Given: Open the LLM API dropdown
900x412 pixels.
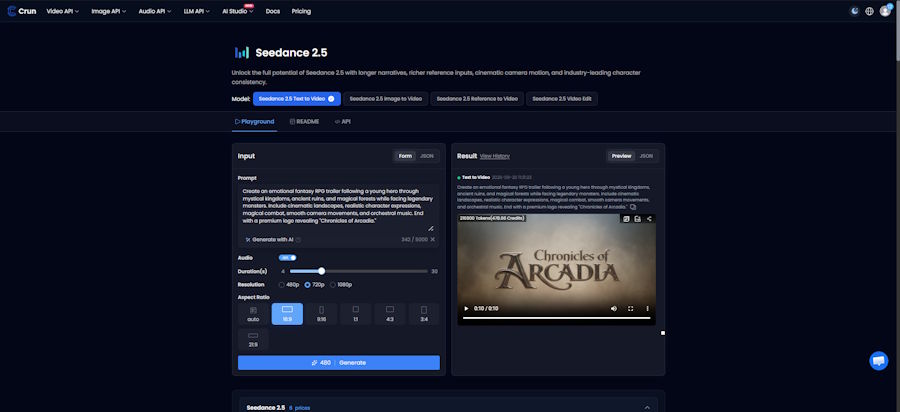Looking at the screenshot, I should [x=197, y=11].
